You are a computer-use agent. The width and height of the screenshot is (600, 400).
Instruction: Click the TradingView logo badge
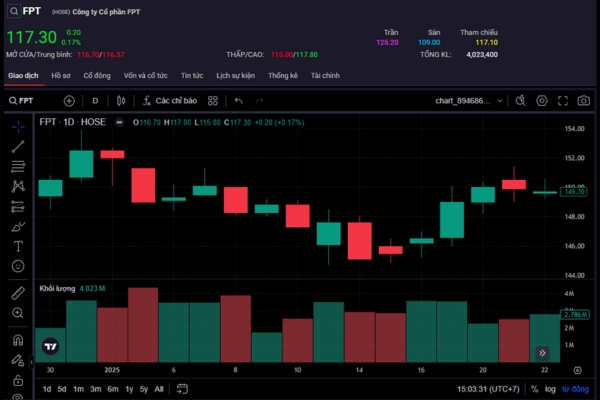pos(51,346)
